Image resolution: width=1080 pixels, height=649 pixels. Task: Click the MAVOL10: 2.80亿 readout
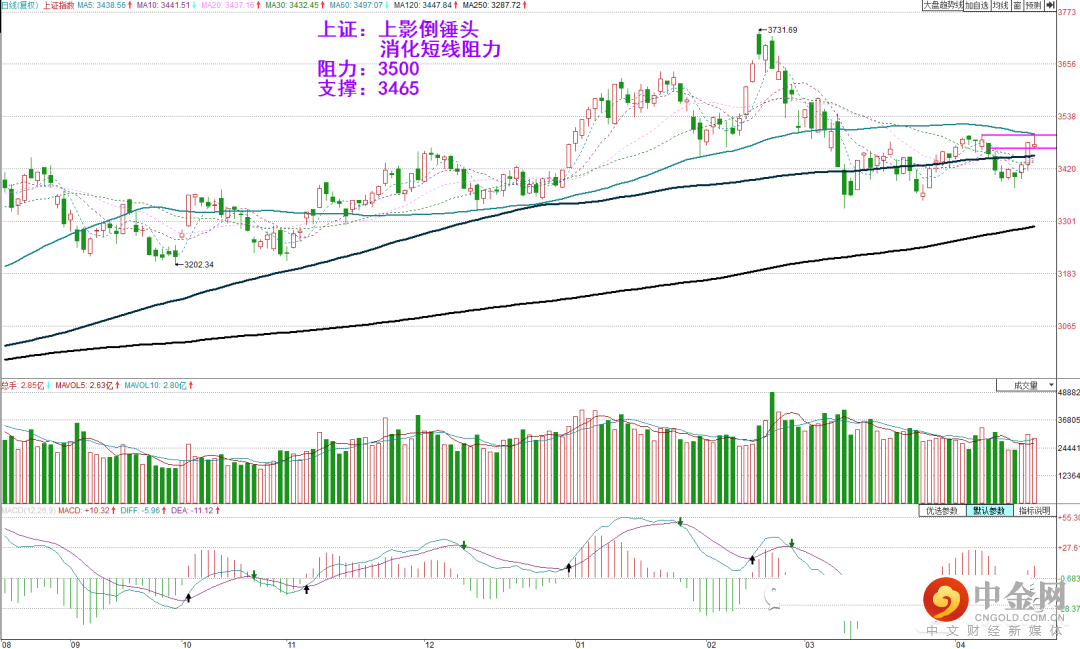coord(155,385)
